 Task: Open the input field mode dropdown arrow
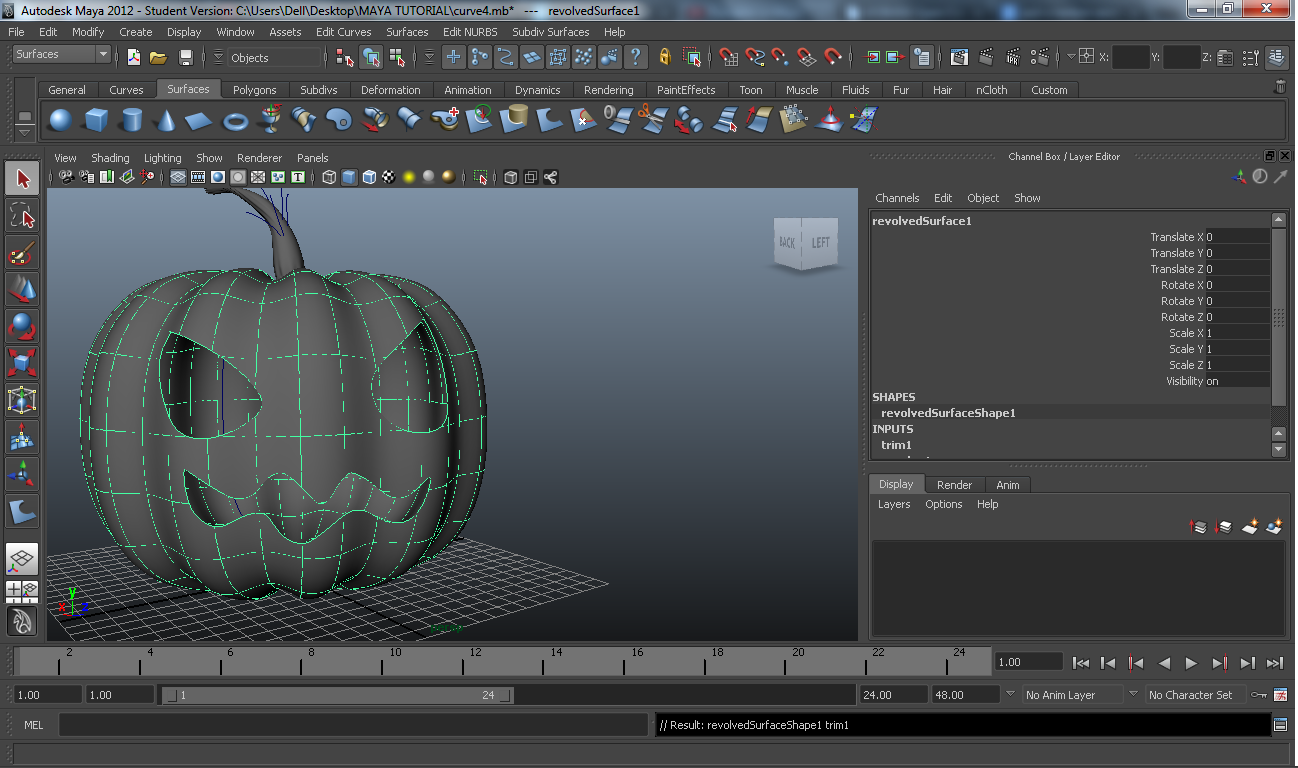1071,57
